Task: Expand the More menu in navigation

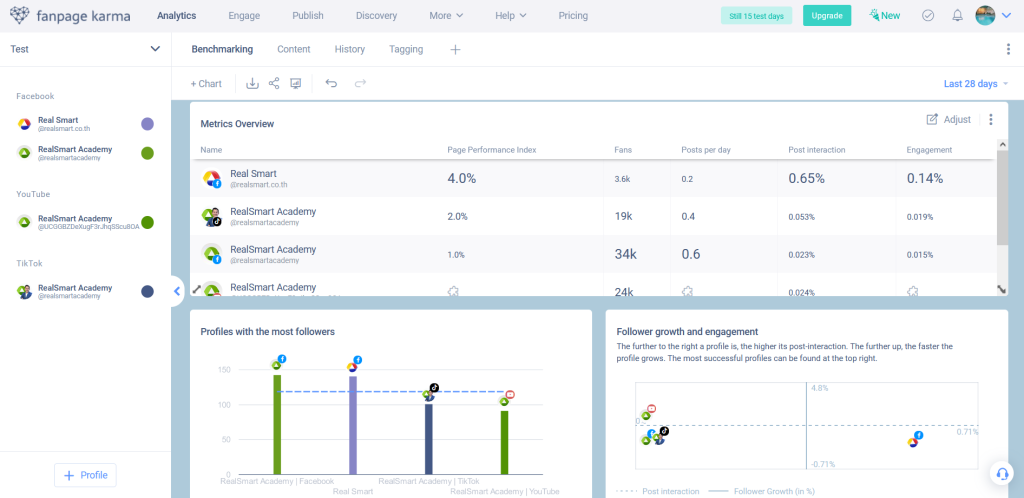Action: coord(446,16)
